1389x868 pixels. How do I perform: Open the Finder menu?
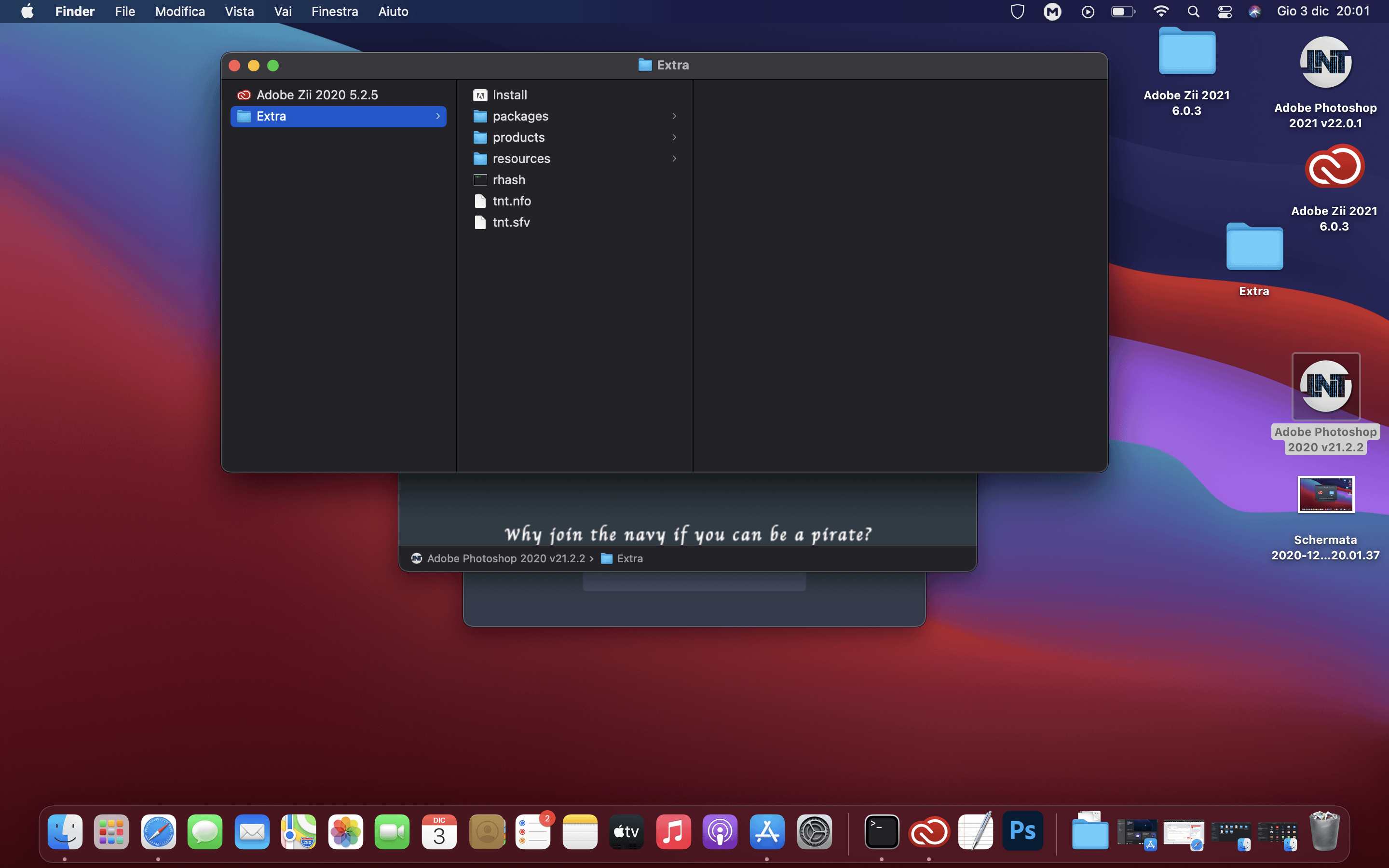coord(75,12)
